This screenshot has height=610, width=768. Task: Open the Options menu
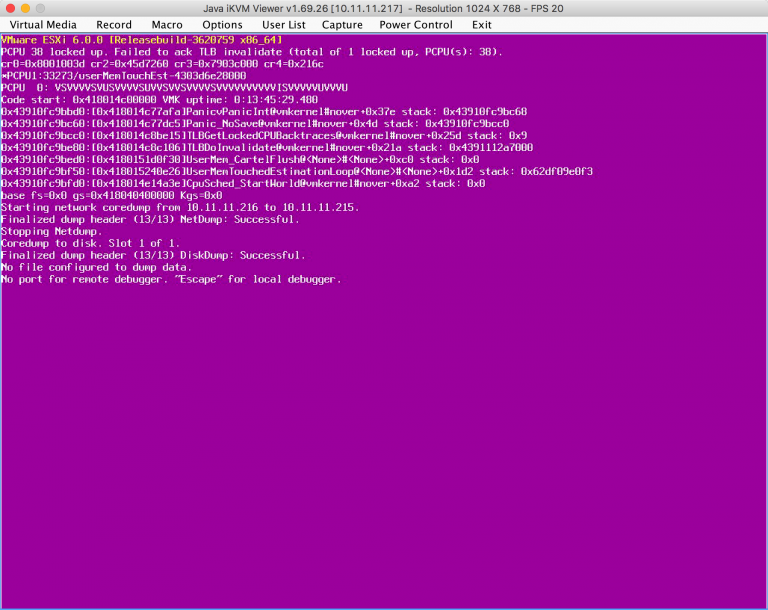222,24
